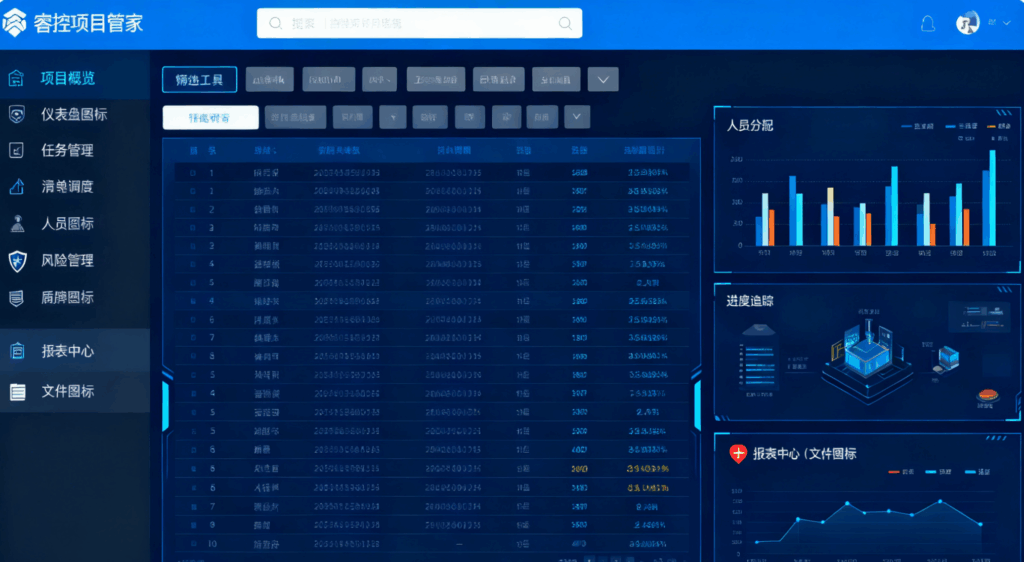Select the 任务管理 checklist icon

click(x=16, y=151)
